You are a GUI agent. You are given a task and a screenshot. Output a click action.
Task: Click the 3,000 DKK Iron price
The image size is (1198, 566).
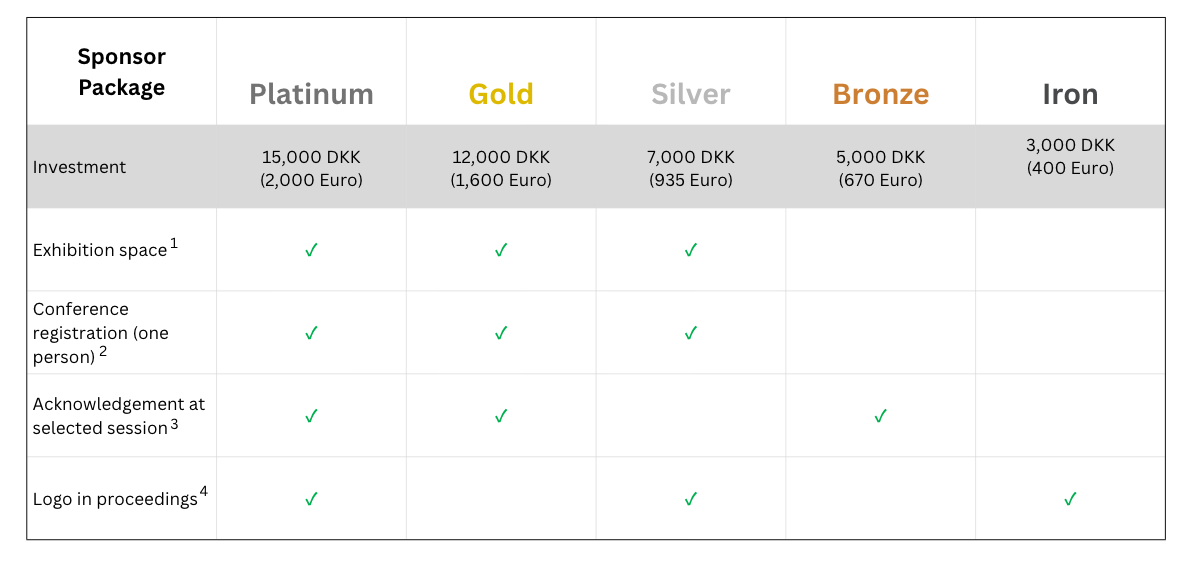pos(1070,146)
